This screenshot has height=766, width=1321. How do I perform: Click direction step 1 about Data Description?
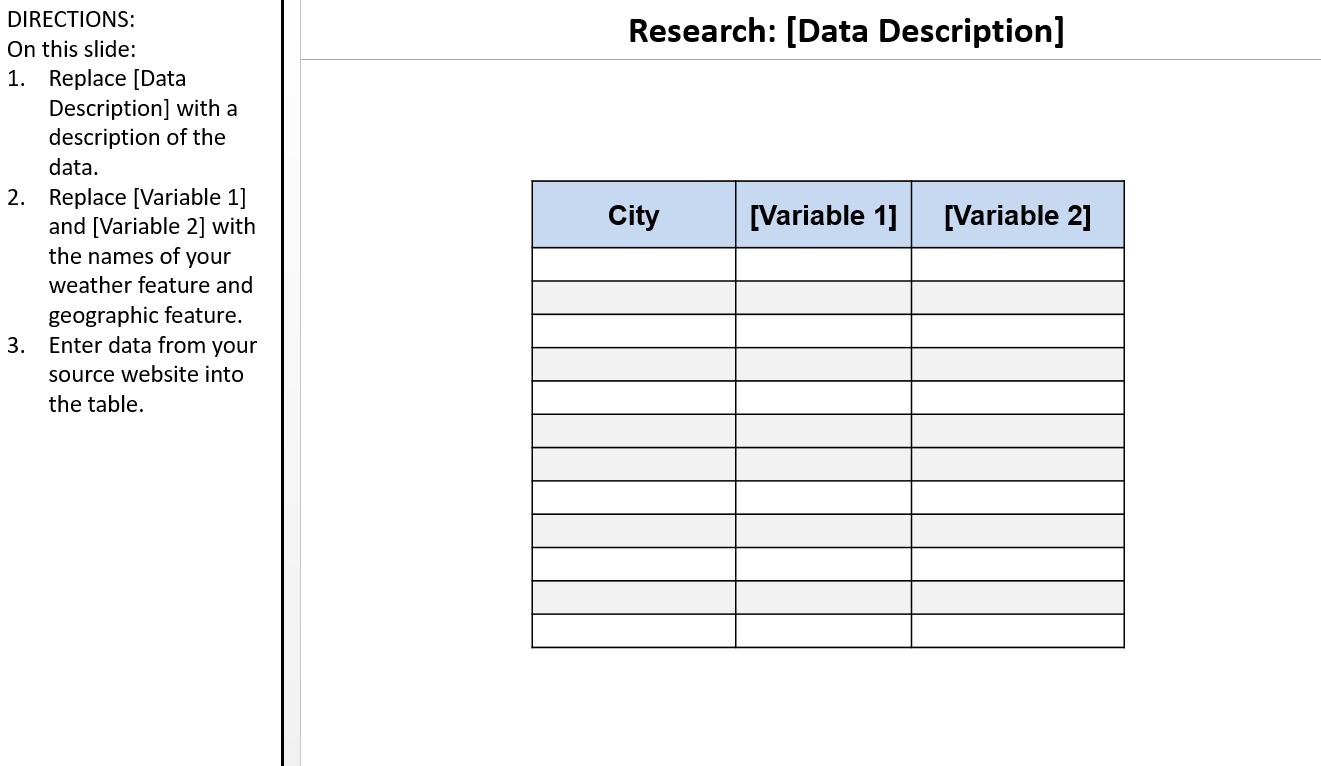(x=132, y=122)
